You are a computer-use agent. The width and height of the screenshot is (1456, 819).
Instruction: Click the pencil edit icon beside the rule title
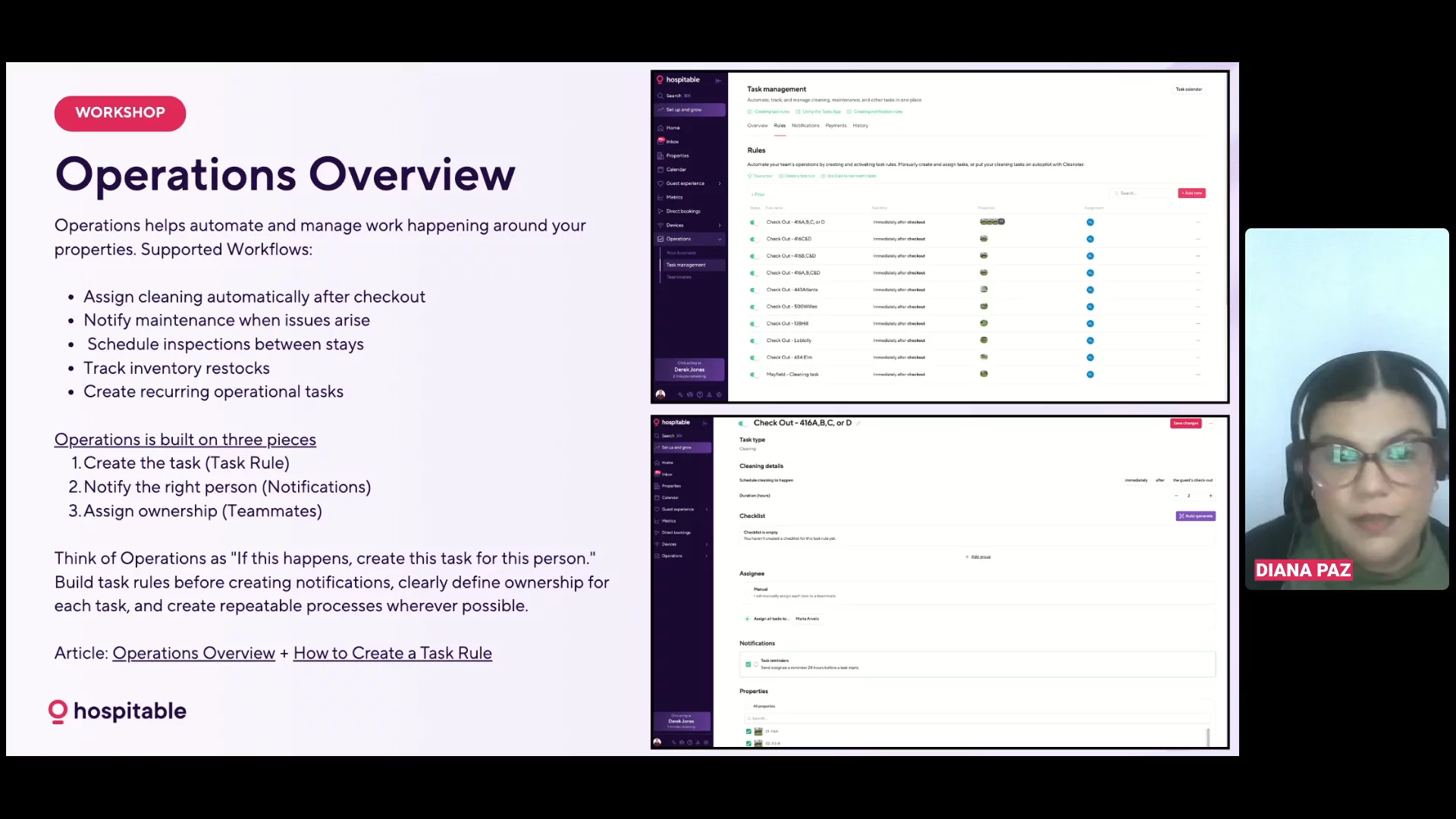tap(858, 423)
